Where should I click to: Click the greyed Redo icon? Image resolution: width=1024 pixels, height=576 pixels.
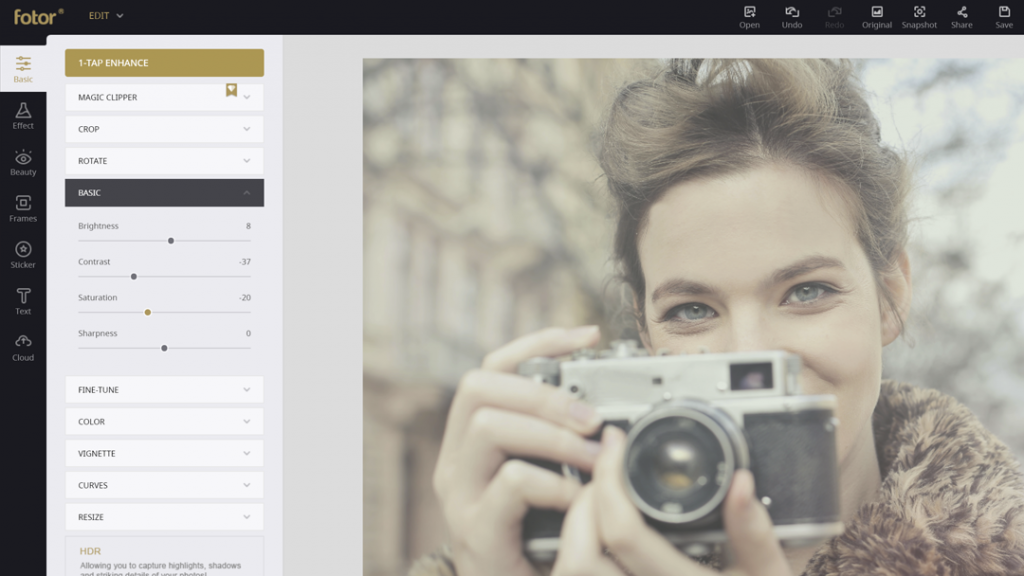coord(834,17)
